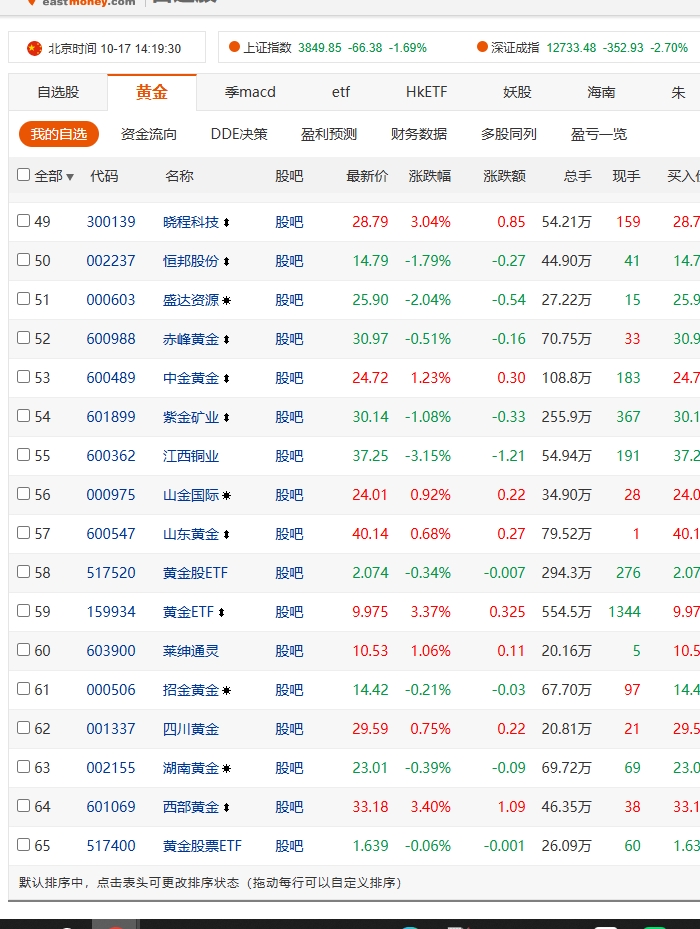This screenshot has height=929, width=700.
Task: Open the 资金流向 view tab
Action: [149, 134]
